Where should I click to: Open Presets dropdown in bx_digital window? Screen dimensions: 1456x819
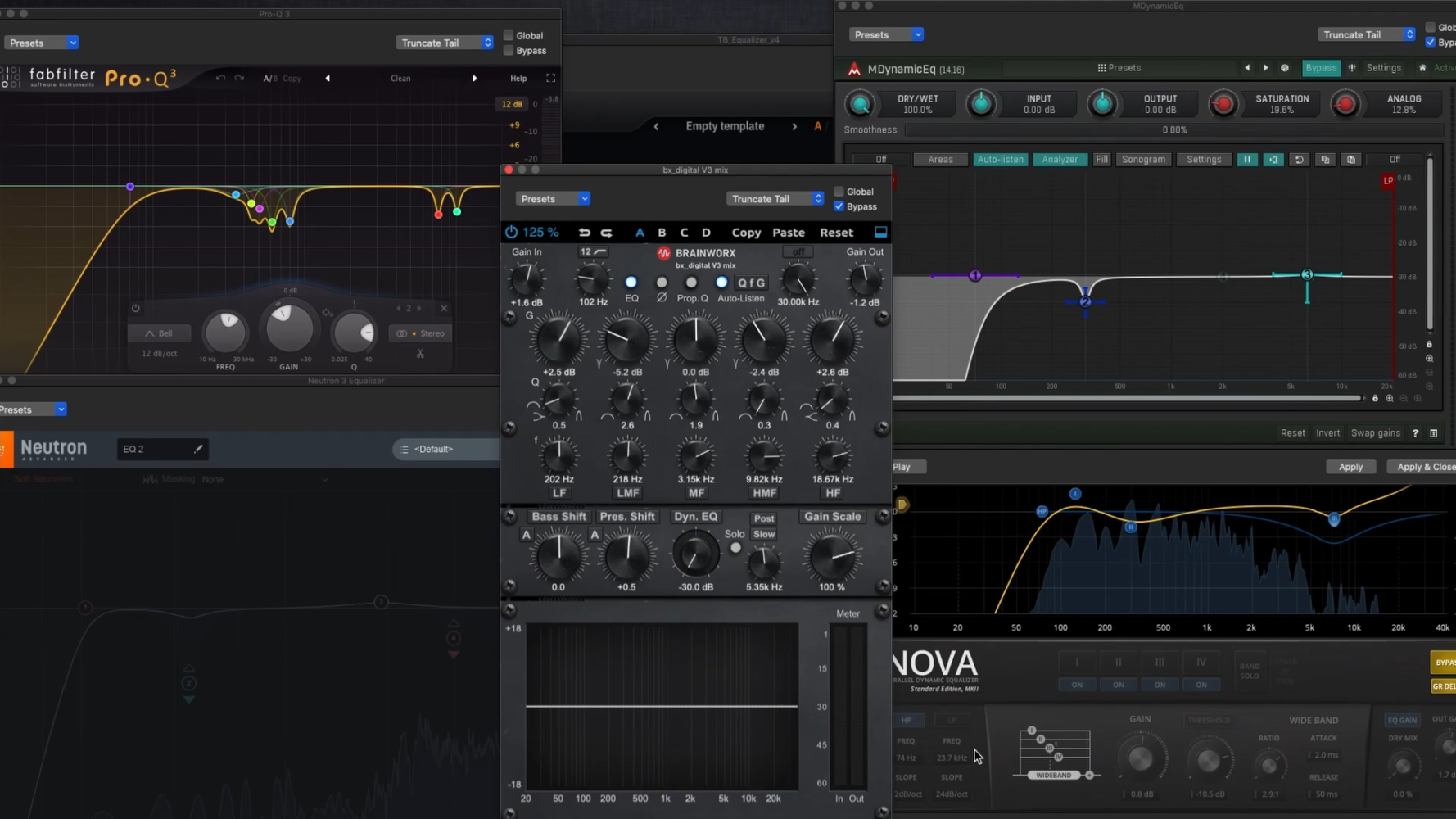pos(553,199)
